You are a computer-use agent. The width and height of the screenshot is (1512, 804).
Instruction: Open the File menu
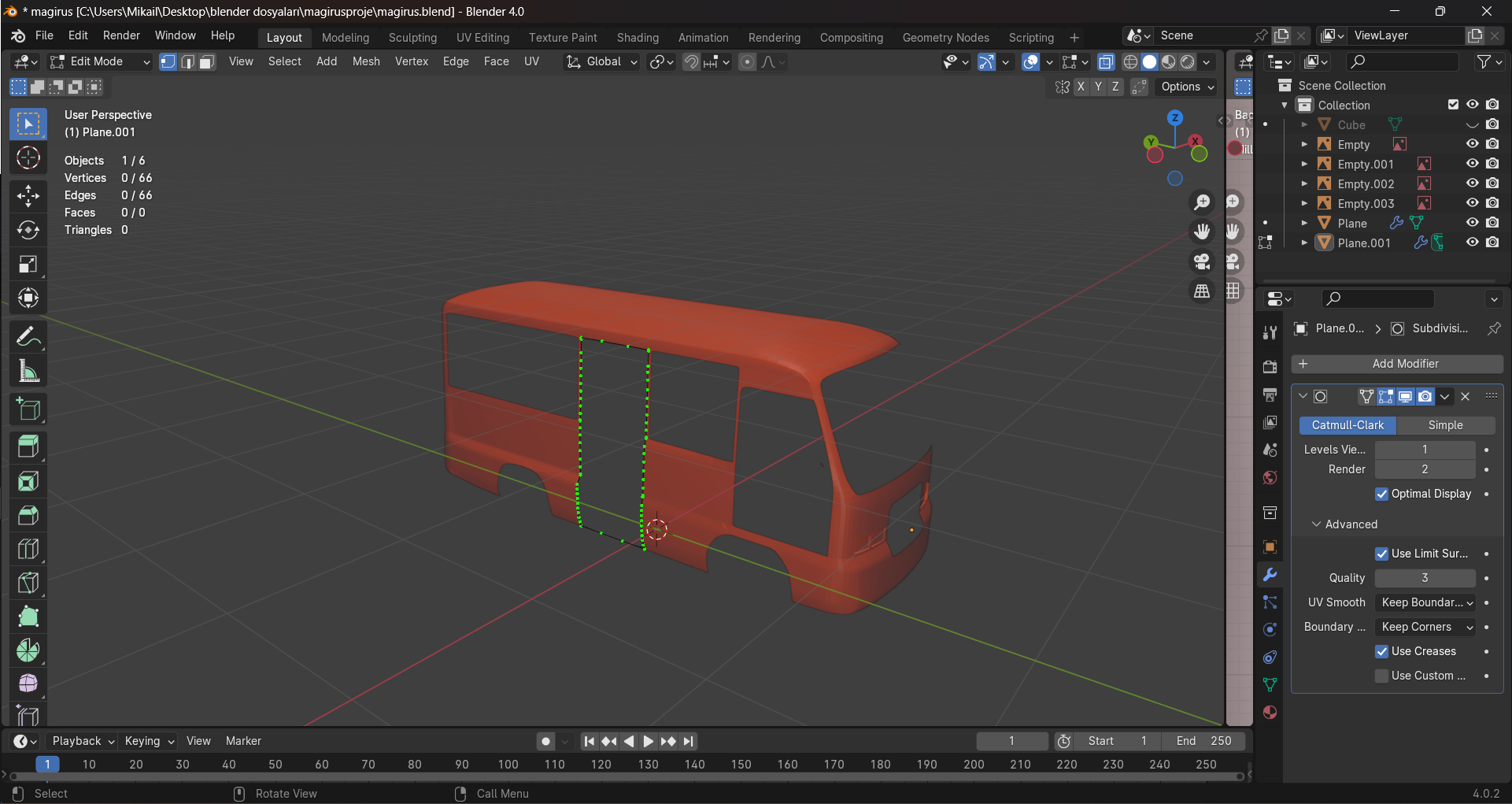(44, 35)
